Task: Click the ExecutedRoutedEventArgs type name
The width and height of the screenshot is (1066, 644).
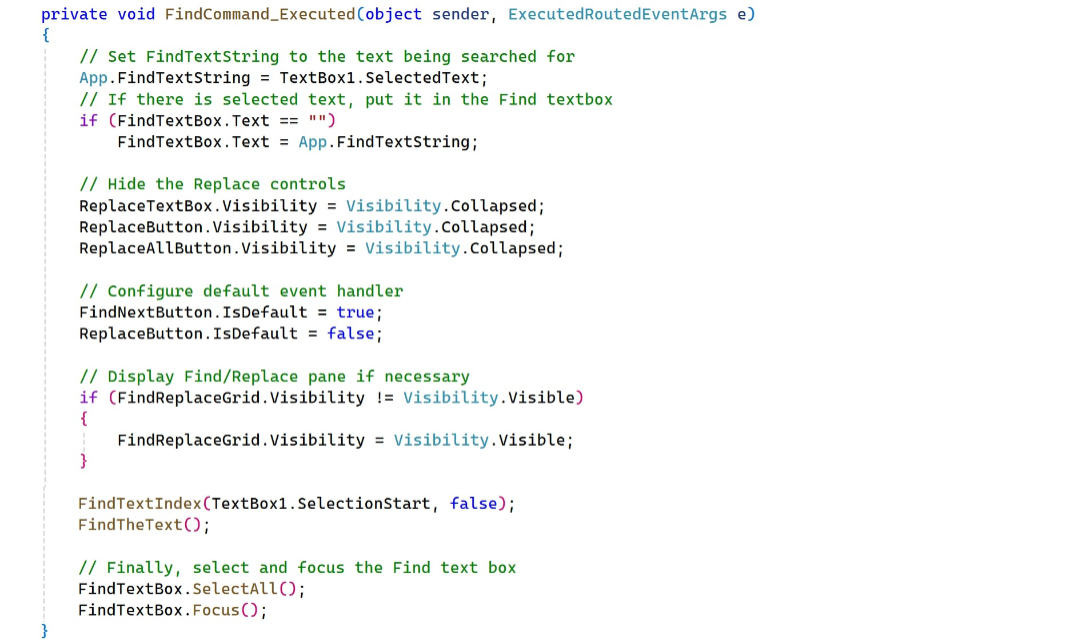Action: (617, 14)
